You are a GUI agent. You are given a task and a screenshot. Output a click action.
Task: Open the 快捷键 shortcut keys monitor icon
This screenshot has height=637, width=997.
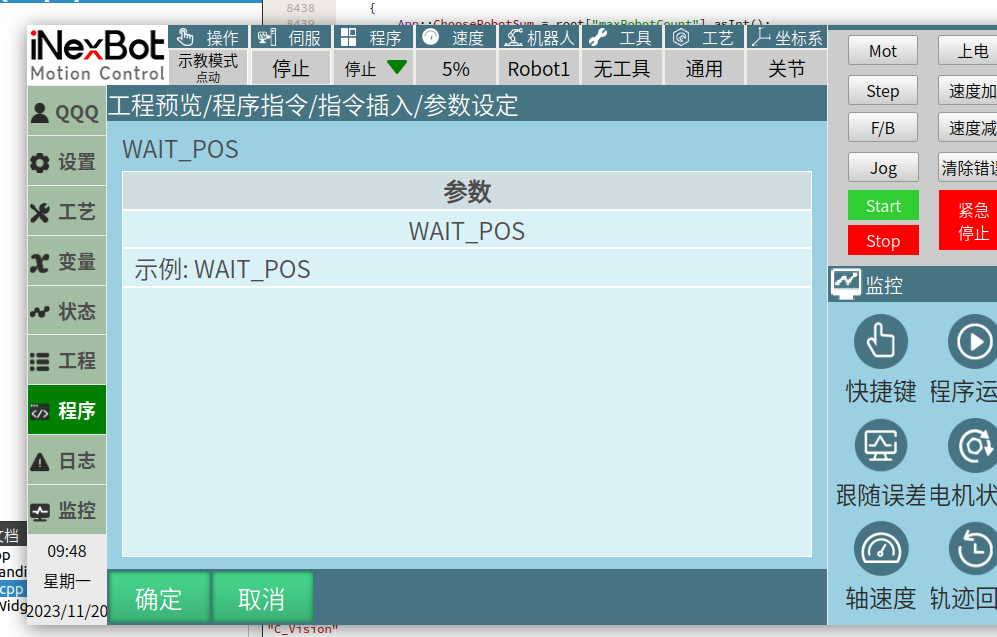880,342
